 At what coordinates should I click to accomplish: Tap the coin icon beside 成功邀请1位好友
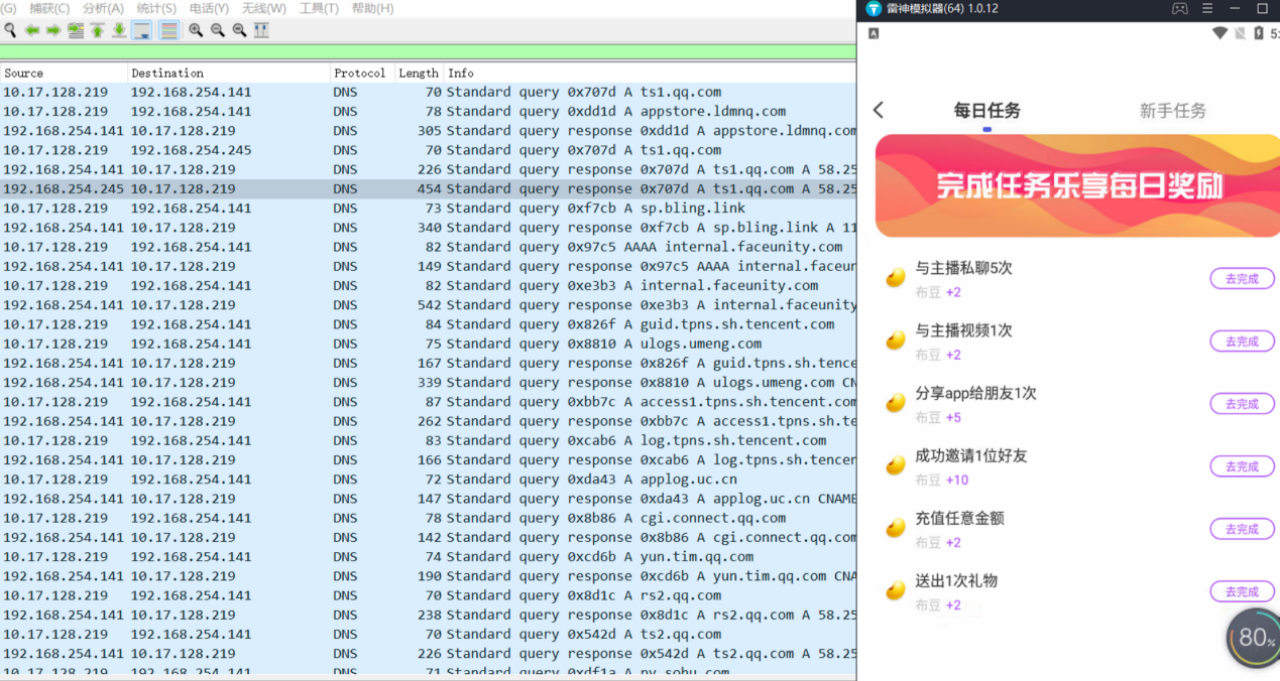click(896, 465)
